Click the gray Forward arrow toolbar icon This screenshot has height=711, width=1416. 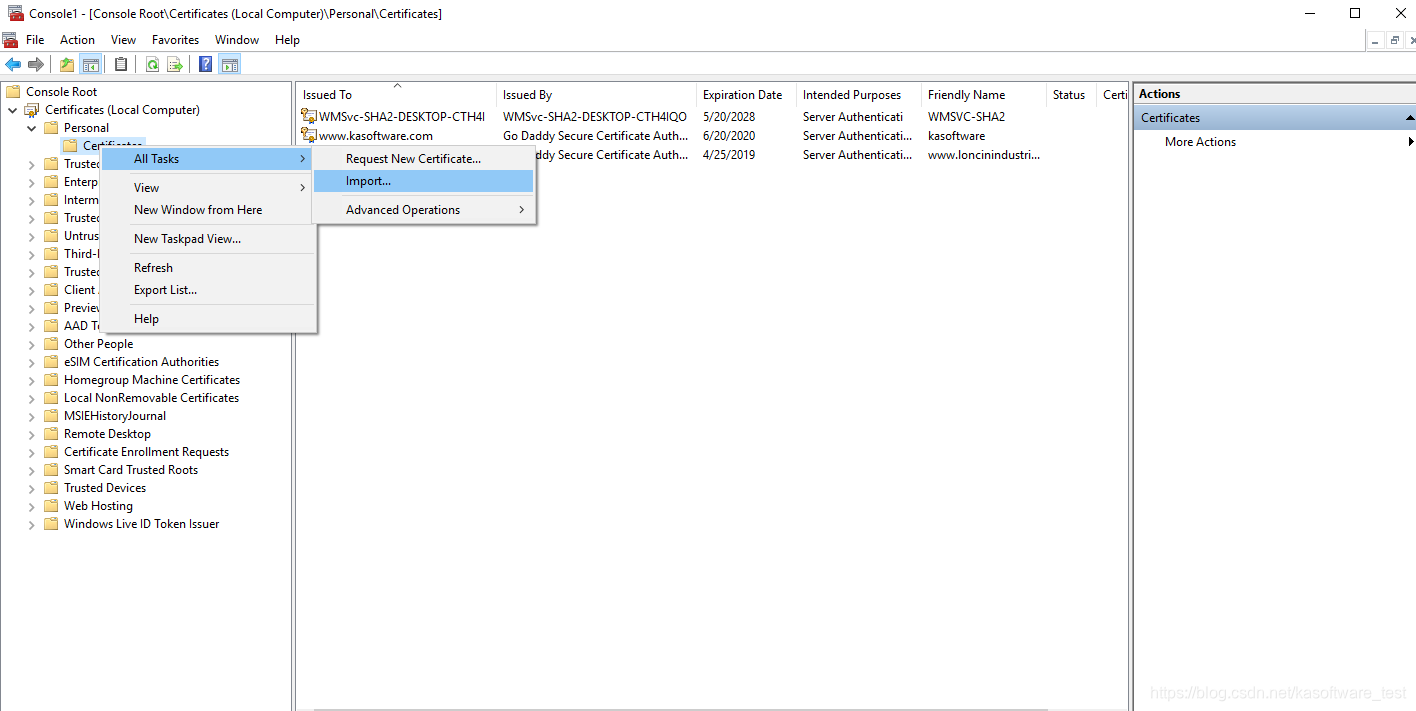click(36, 65)
